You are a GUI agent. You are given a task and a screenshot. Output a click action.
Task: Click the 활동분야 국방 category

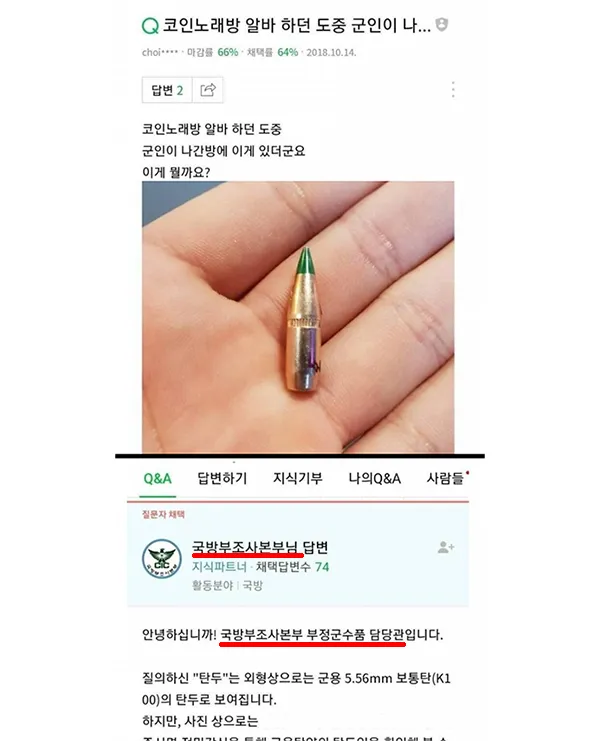coord(227,586)
